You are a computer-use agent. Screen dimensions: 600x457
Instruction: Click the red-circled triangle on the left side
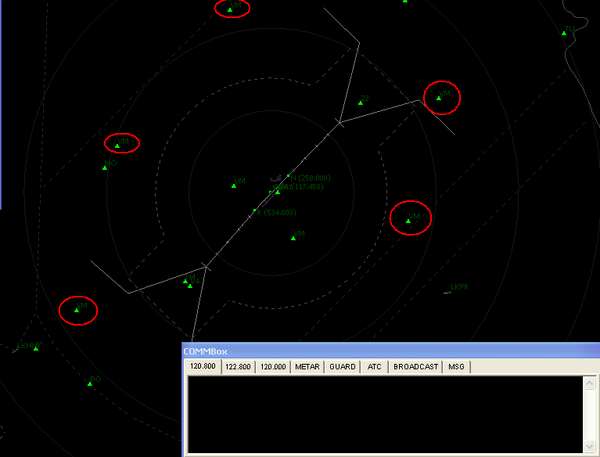(x=118, y=145)
